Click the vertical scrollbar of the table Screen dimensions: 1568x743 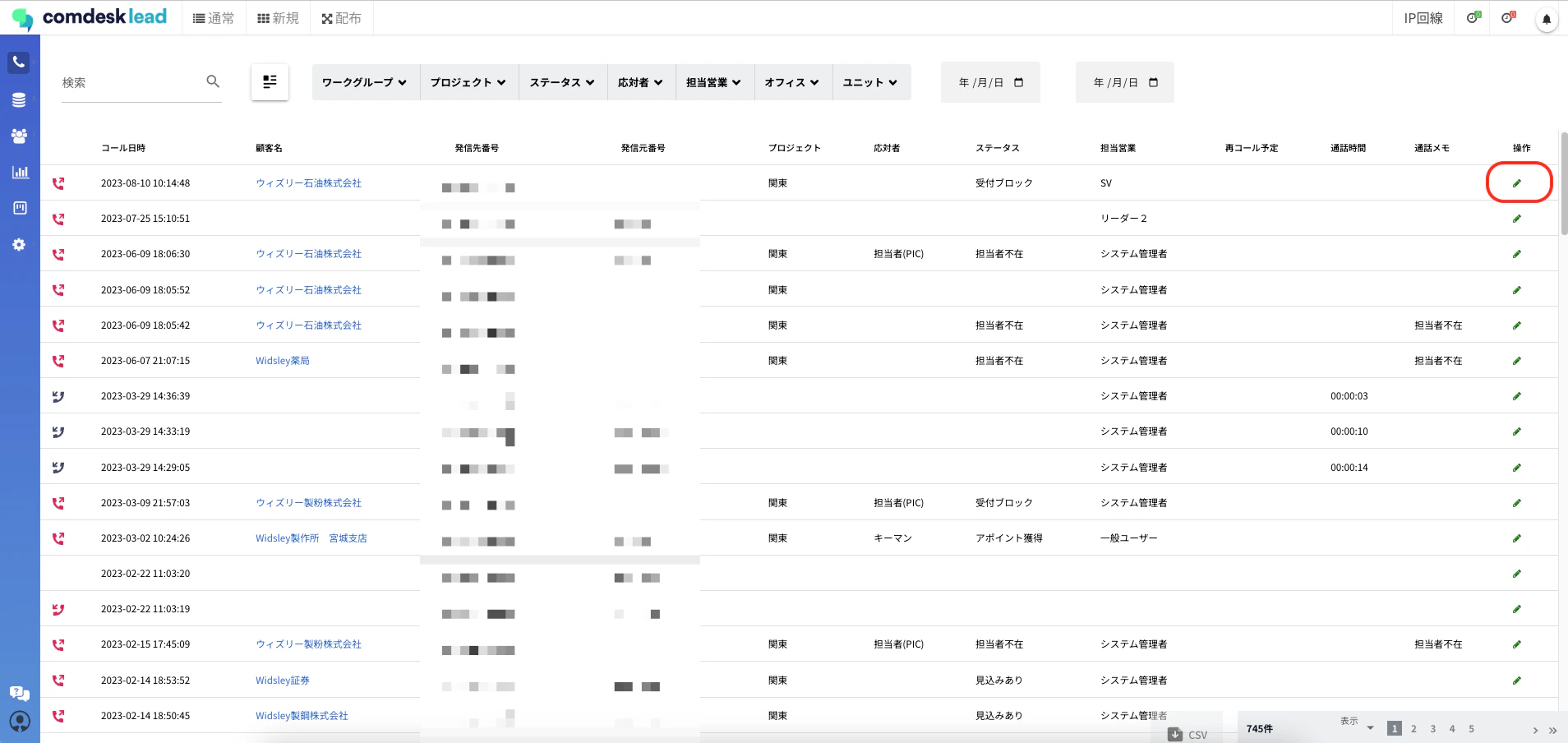(1564, 183)
